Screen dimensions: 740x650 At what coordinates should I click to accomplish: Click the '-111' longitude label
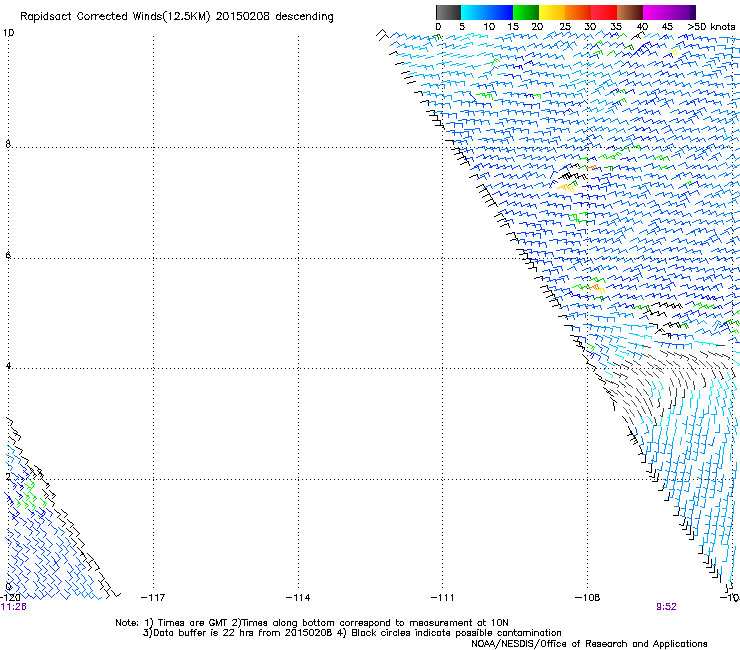(x=442, y=598)
